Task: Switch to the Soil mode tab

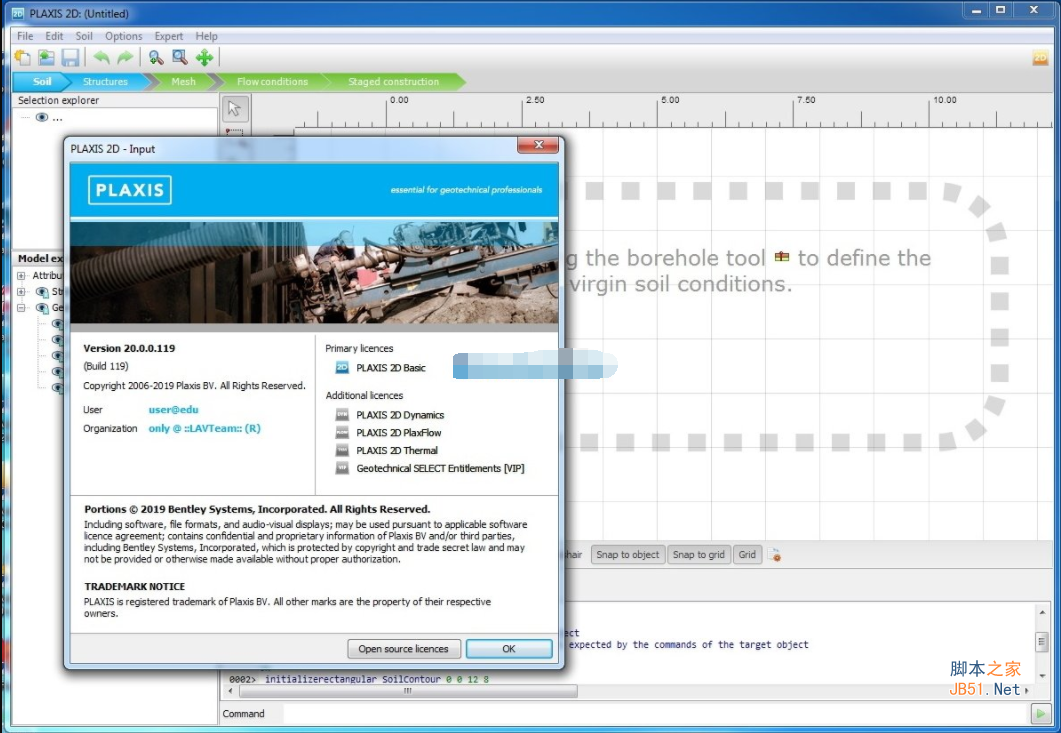Action: click(41, 81)
